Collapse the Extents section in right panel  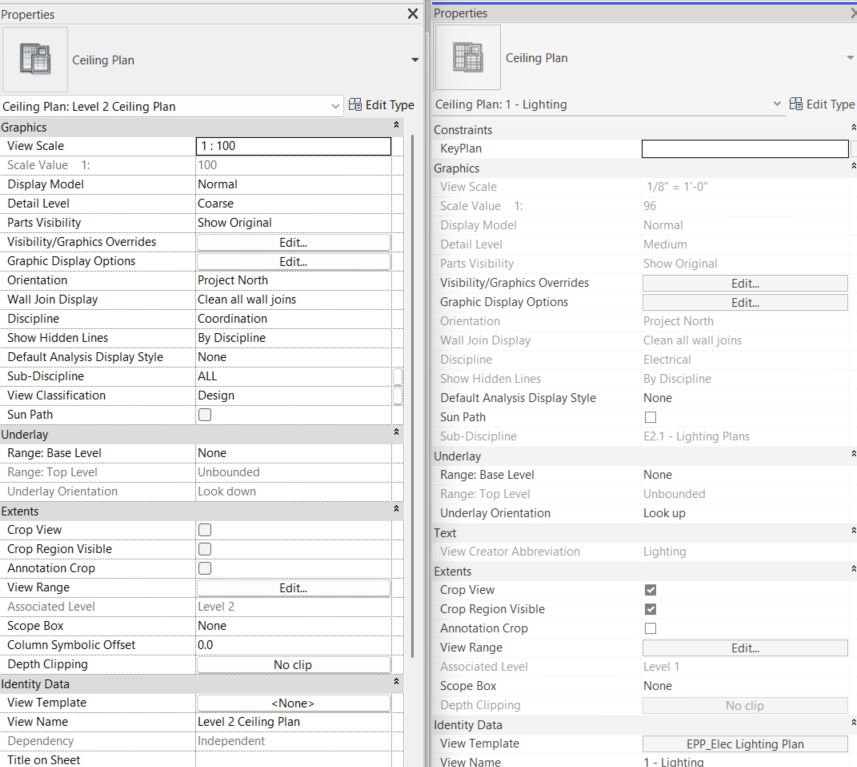point(853,569)
